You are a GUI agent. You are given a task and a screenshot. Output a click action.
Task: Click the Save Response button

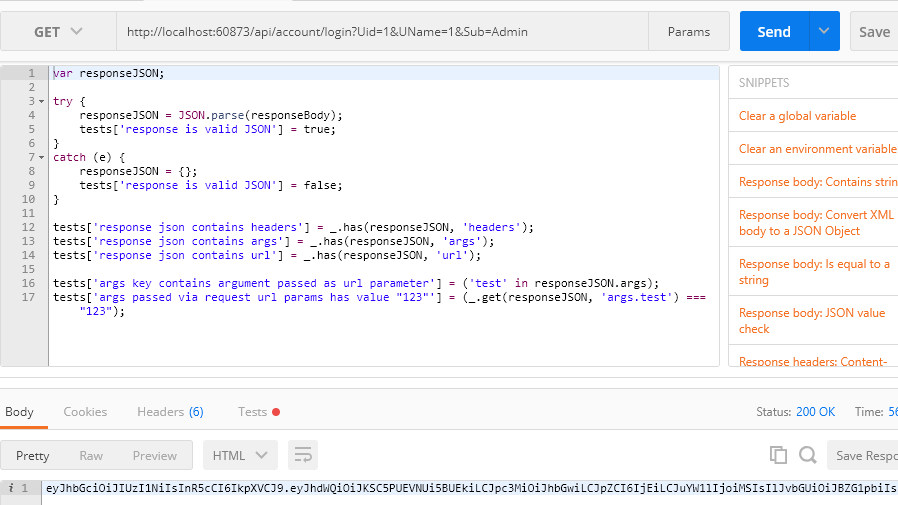862,455
